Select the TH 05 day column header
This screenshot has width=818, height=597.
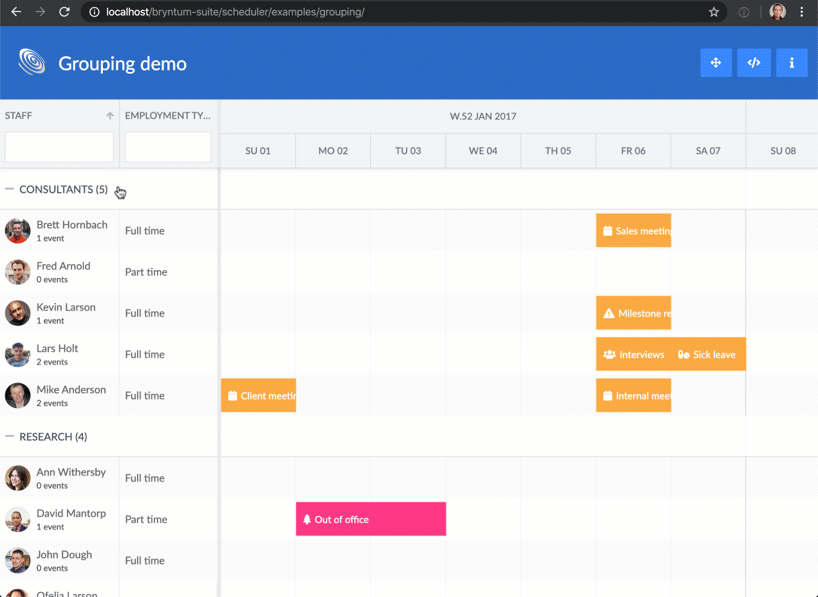pos(557,150)
